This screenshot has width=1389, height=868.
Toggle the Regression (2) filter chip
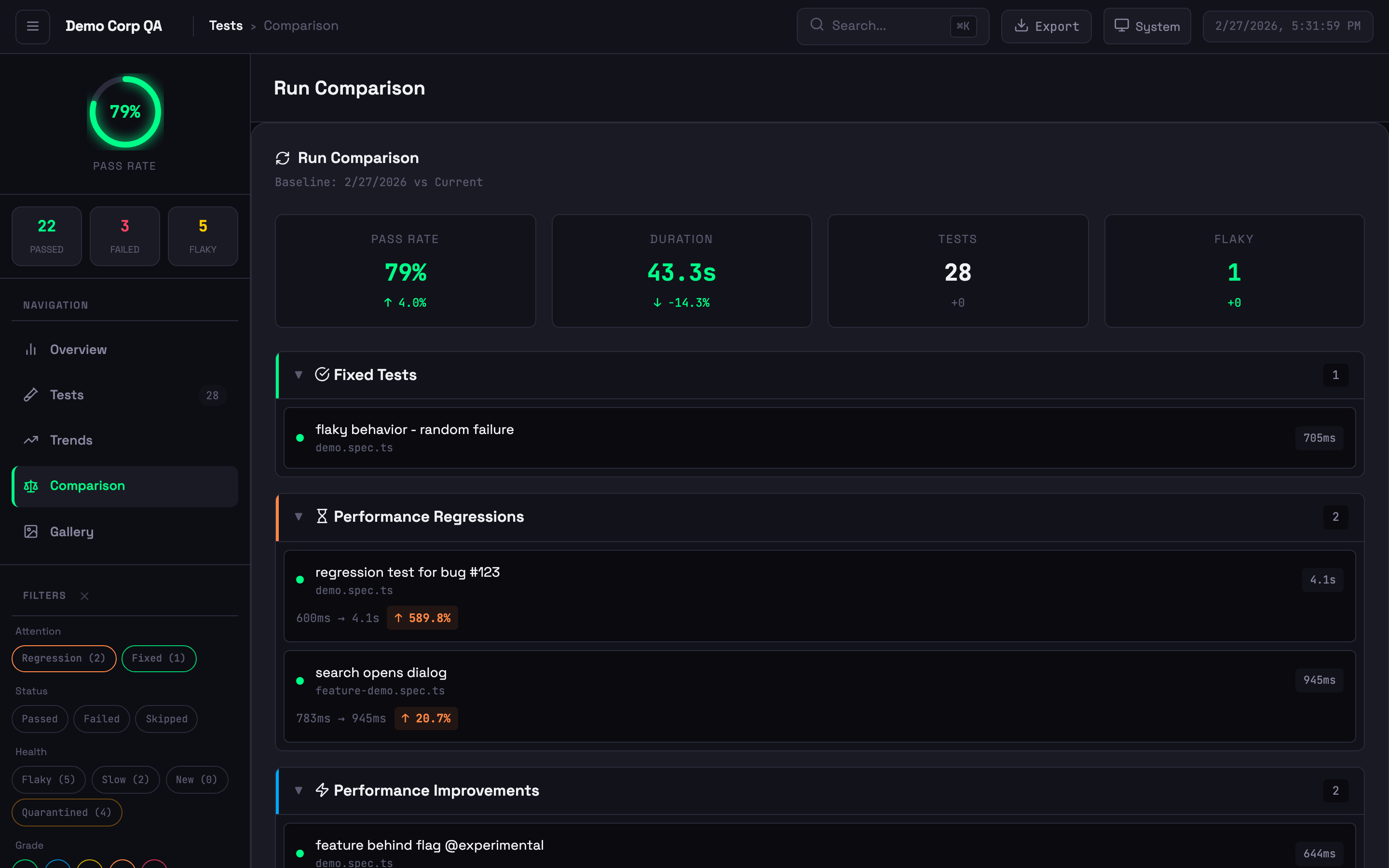(64, 658)
